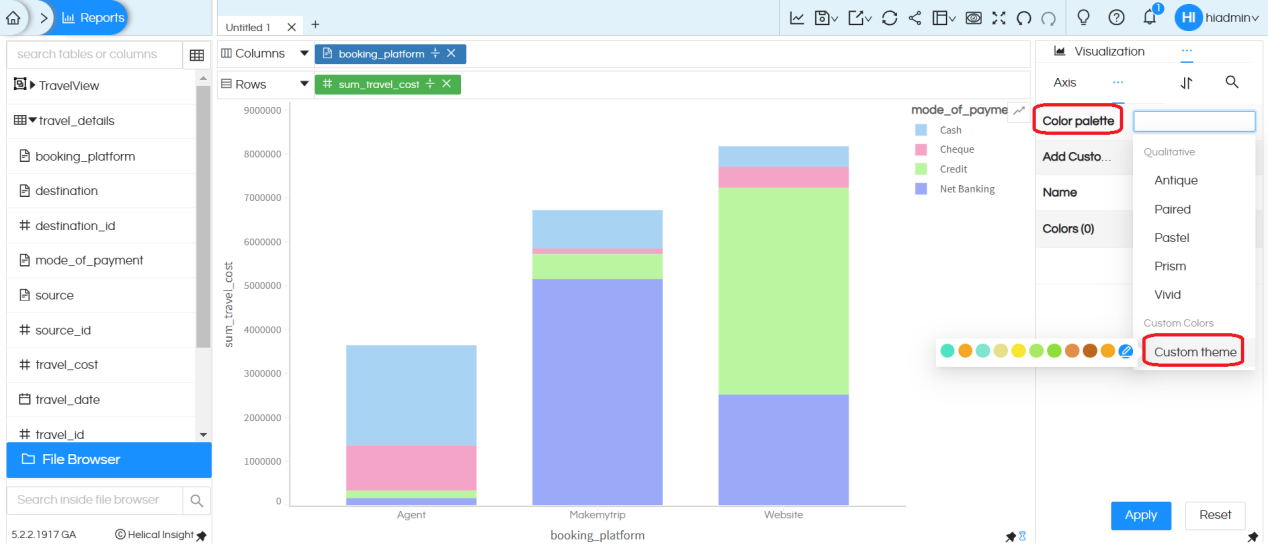The image size is (1268, 546).
Task: Click the search magnifier in Visualization panel
Action: [1232, 82]
